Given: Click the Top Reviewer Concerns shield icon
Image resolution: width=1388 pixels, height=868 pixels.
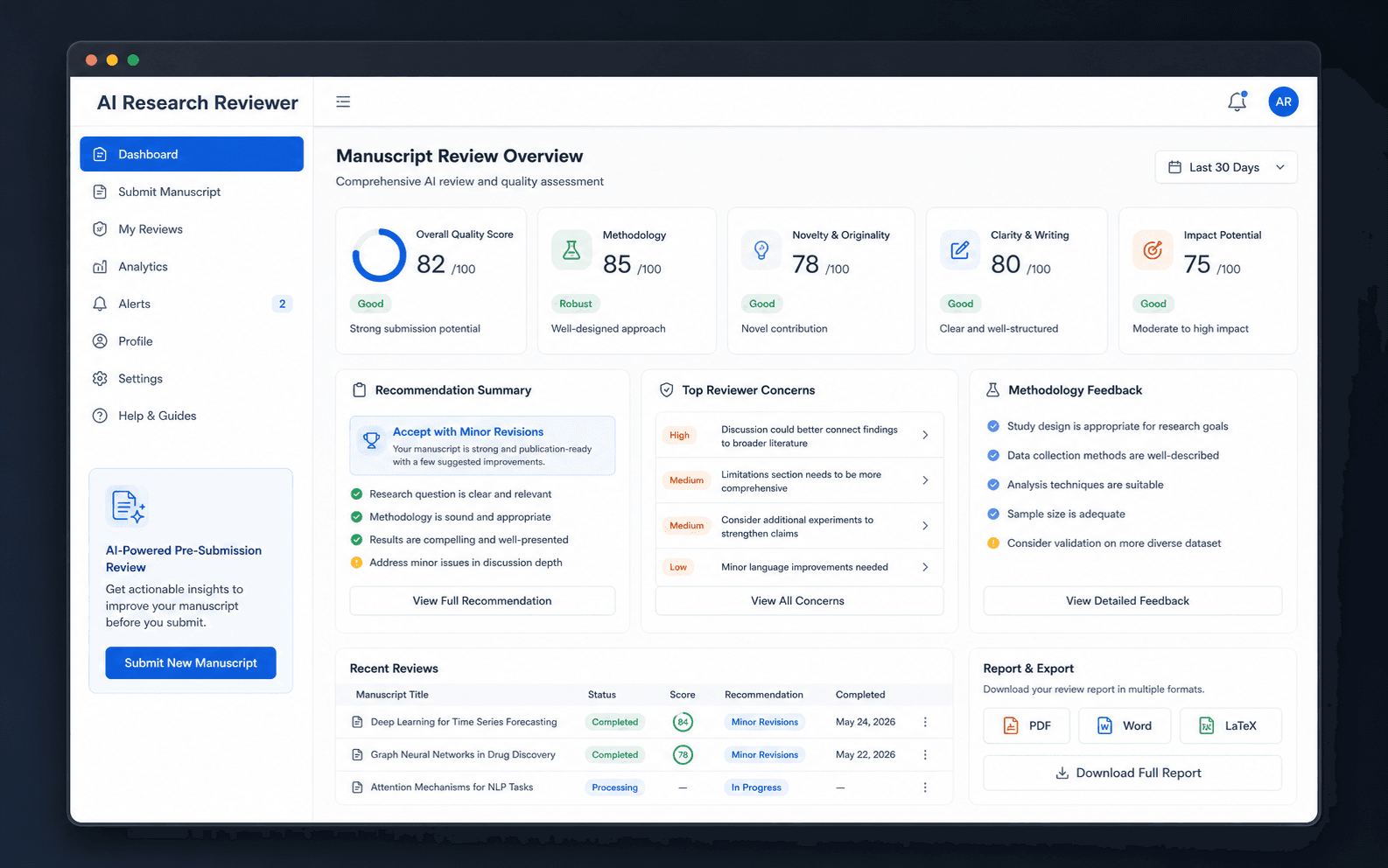Looking at the screenshot, I should coord(666,390).
